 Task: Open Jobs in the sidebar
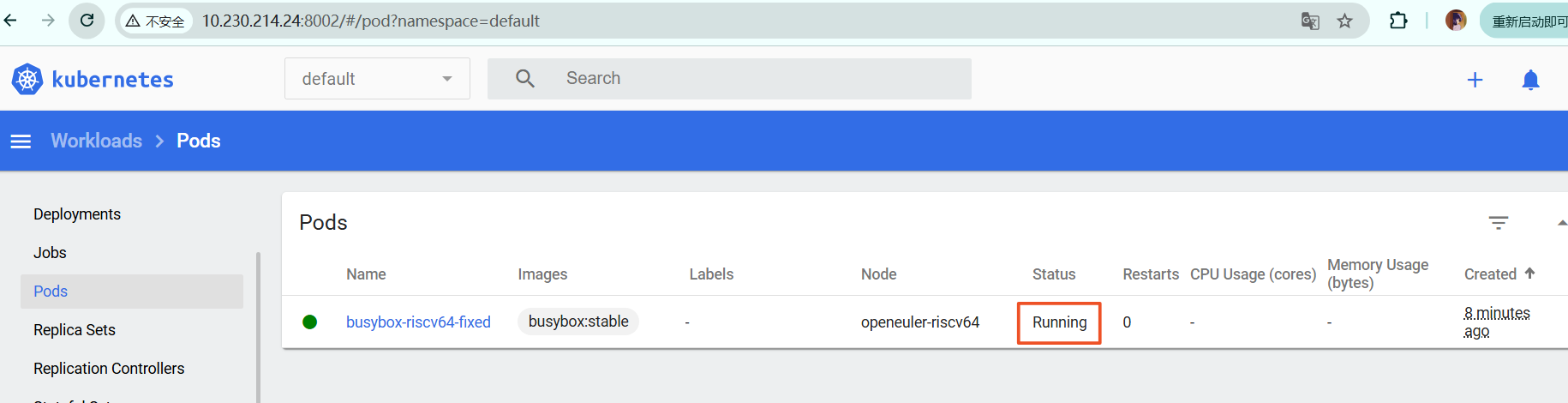tap(50, 253)
